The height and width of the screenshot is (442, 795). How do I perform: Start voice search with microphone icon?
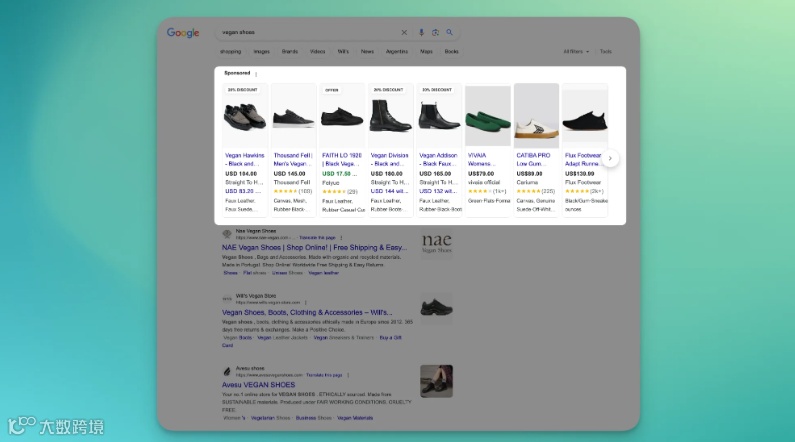[421, 32]
